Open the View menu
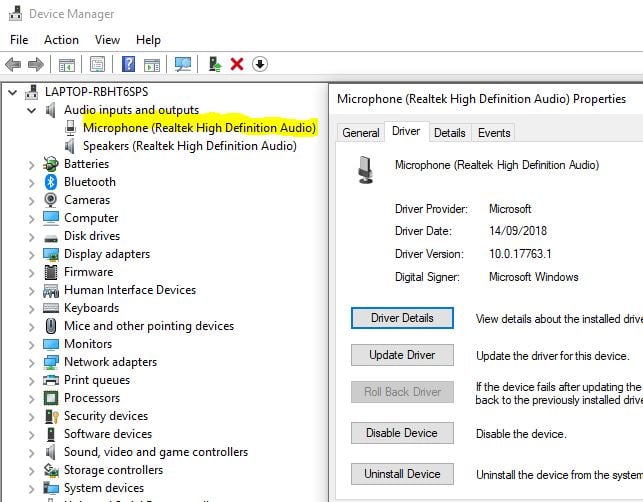The width and height of the screenshot is (643, 502). coord(107,40)
